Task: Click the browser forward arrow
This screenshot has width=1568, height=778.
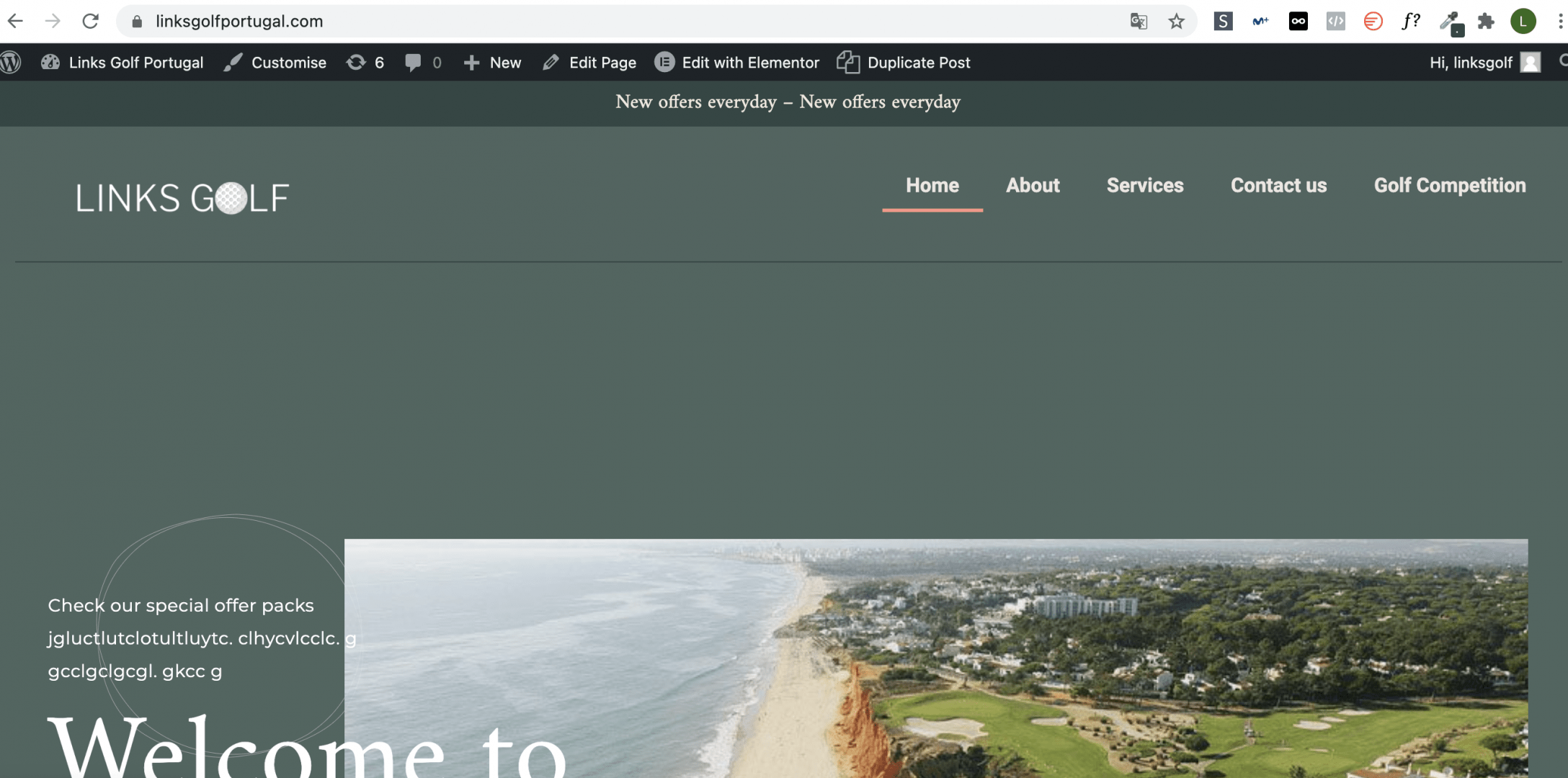Action: (x=53, y=21)
